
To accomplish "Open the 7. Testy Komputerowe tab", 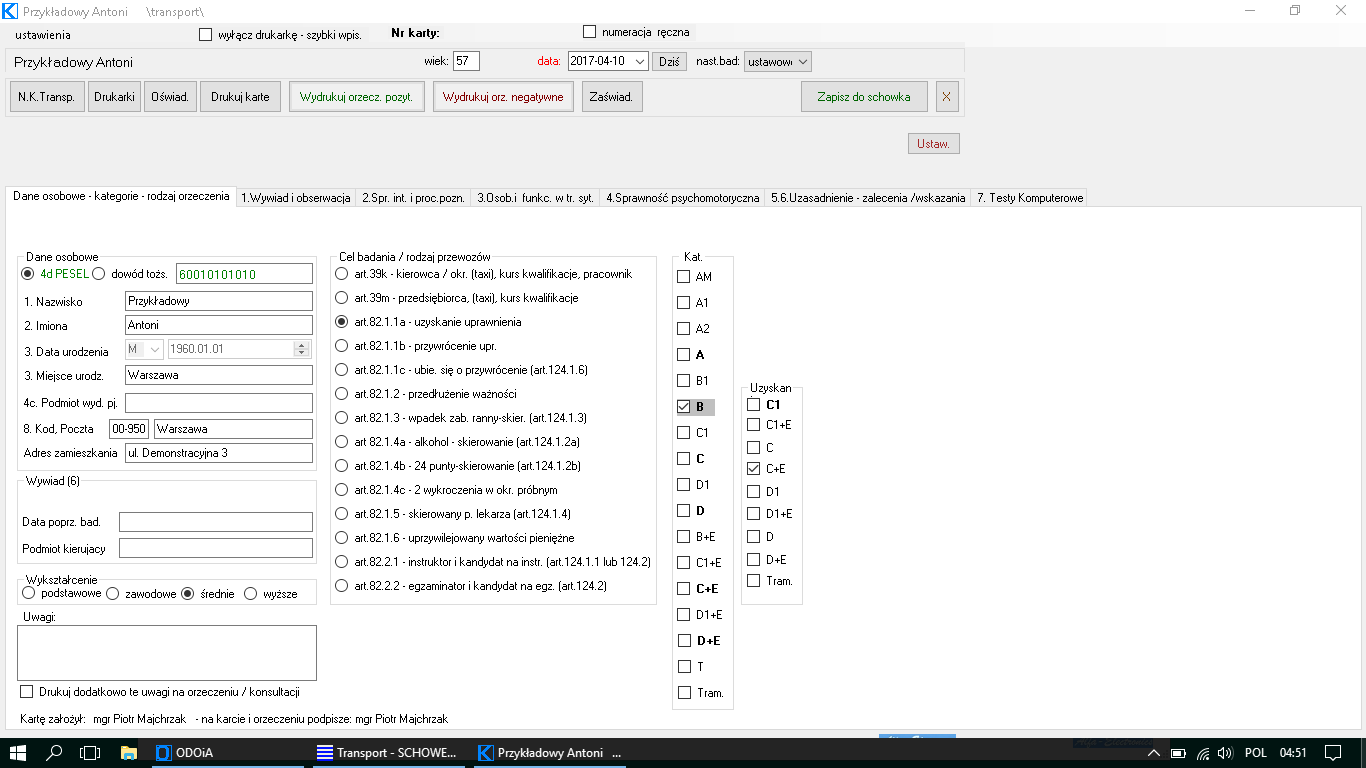I will point(1029,198).
